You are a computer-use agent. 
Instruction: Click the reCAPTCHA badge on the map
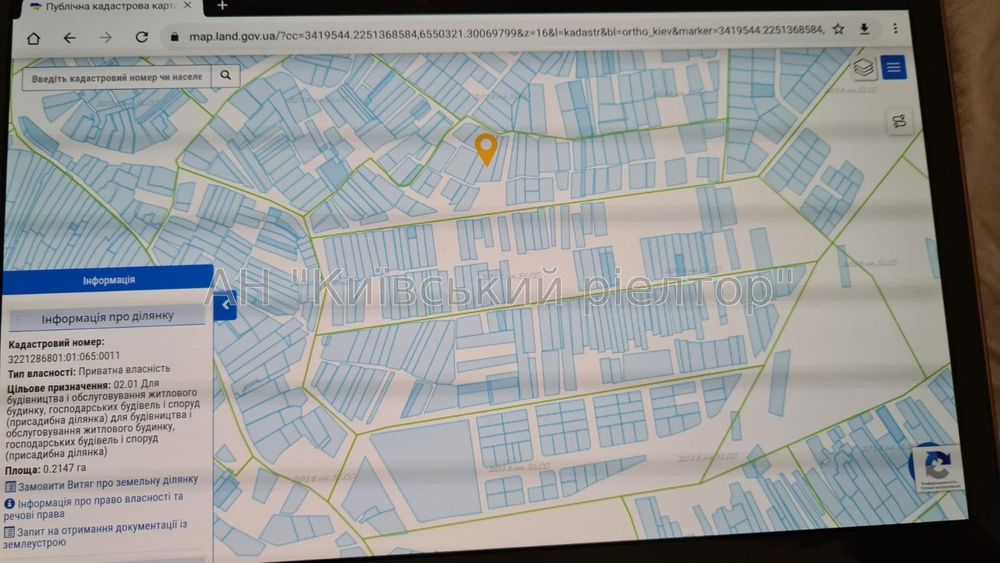936,468
